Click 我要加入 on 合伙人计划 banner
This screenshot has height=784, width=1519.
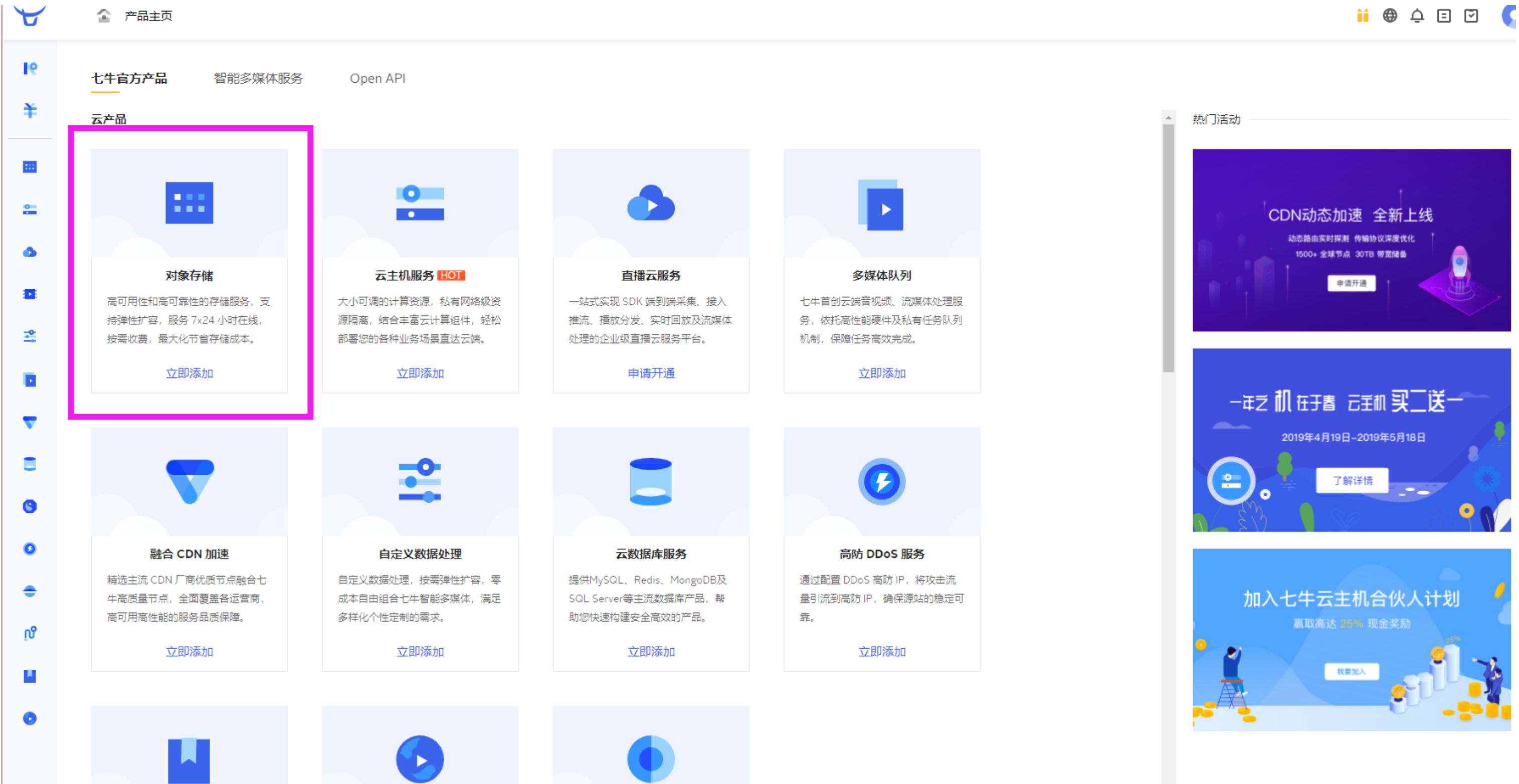[x=1351, y=671]
